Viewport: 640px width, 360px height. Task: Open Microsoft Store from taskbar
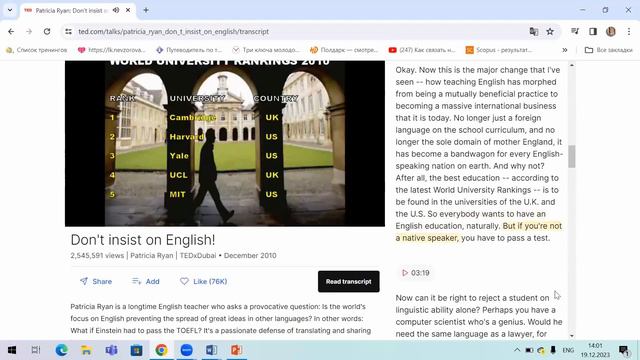pyautogui.click(x=136, y=350)
